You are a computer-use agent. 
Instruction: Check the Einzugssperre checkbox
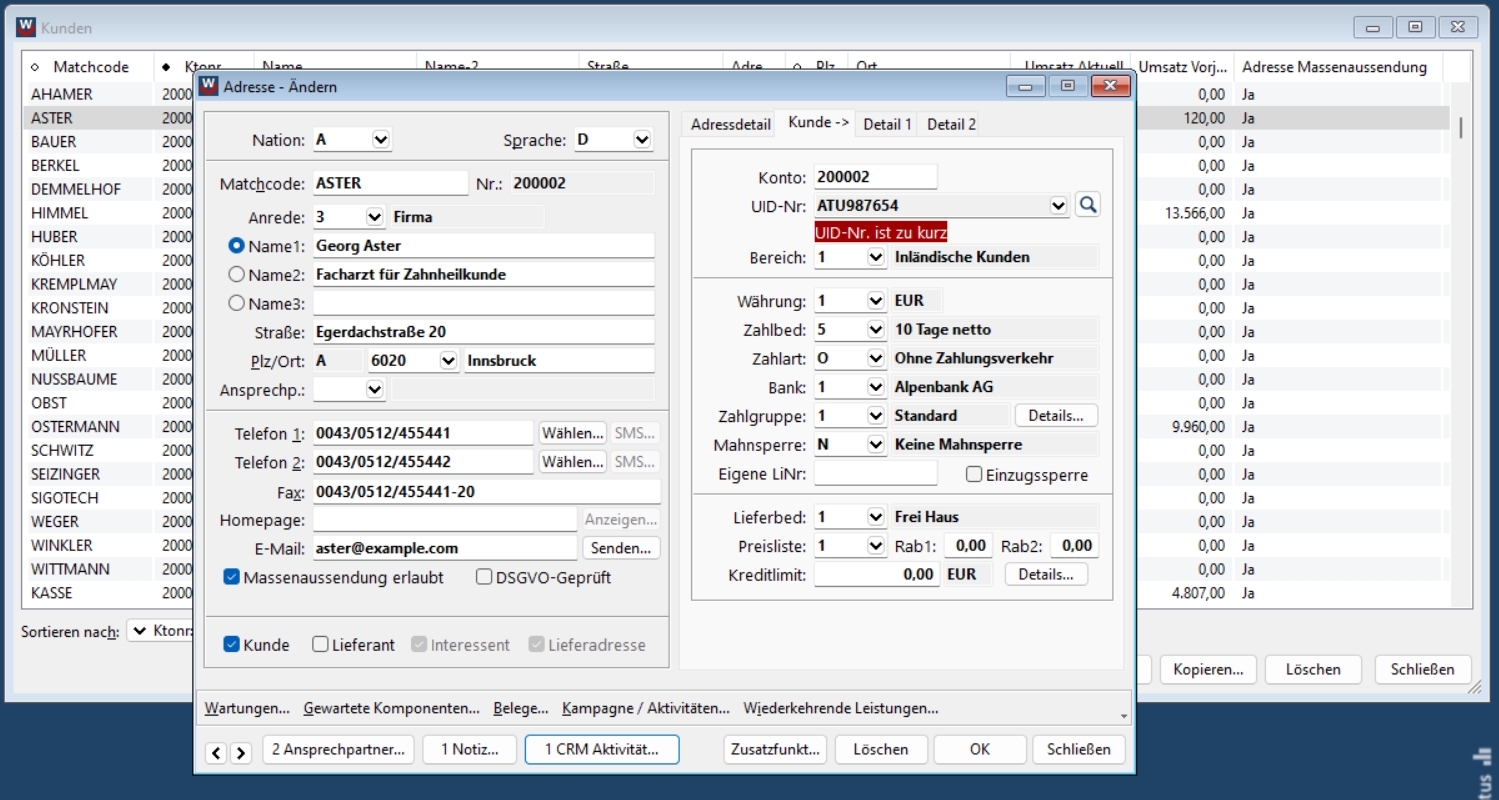pos(974,475)
